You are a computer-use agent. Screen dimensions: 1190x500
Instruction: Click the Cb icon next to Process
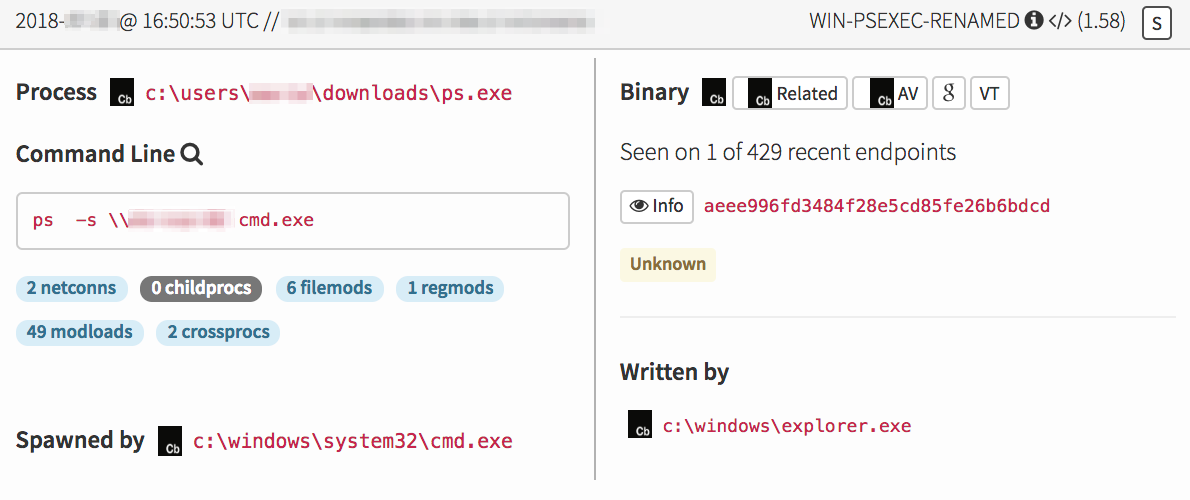point(122,93)
